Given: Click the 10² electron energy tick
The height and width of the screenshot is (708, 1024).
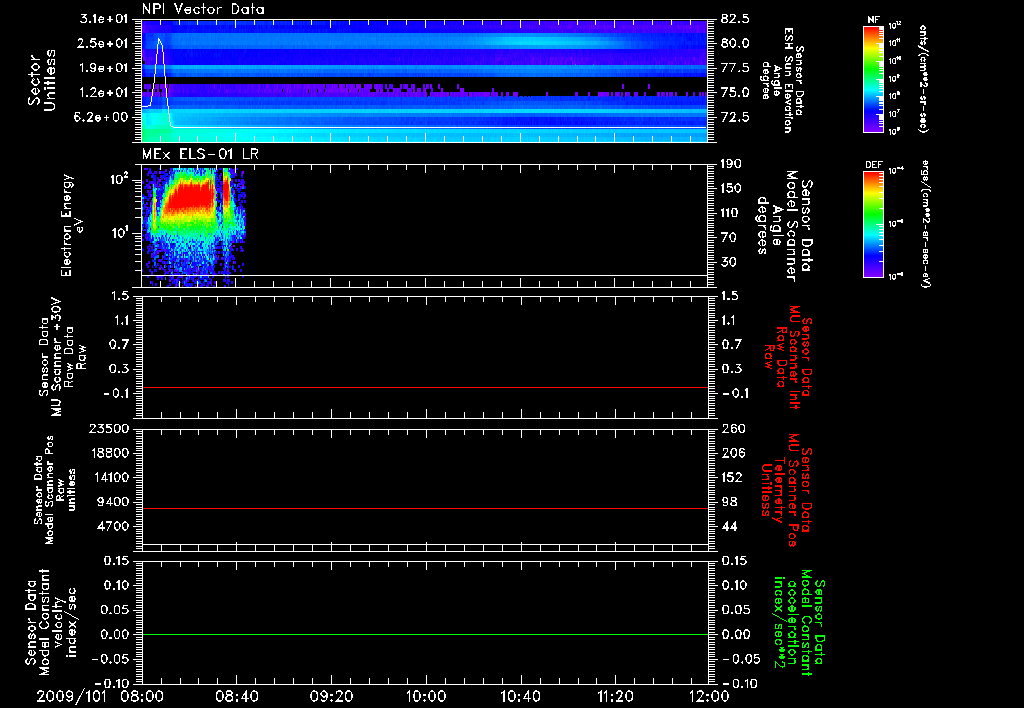Looking at the screenshot, I should [121, 179].
